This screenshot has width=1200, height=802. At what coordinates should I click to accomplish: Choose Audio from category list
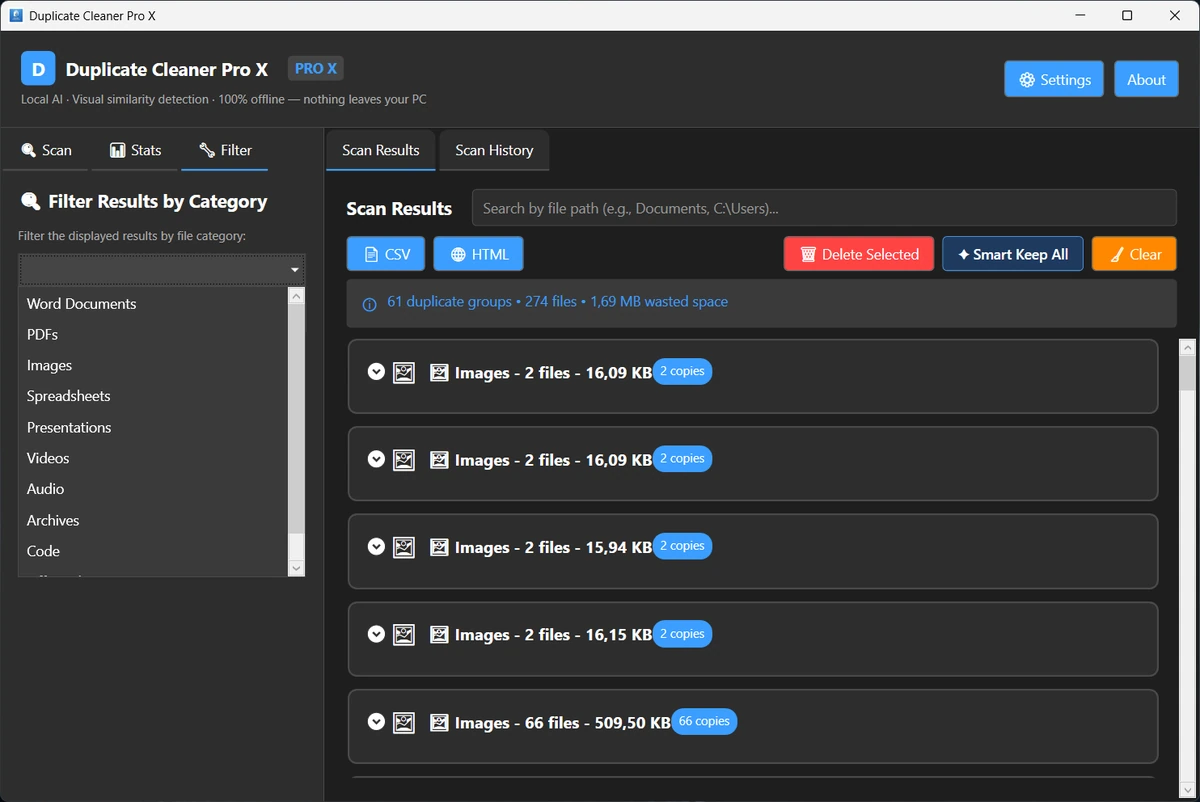coord(153,489)
